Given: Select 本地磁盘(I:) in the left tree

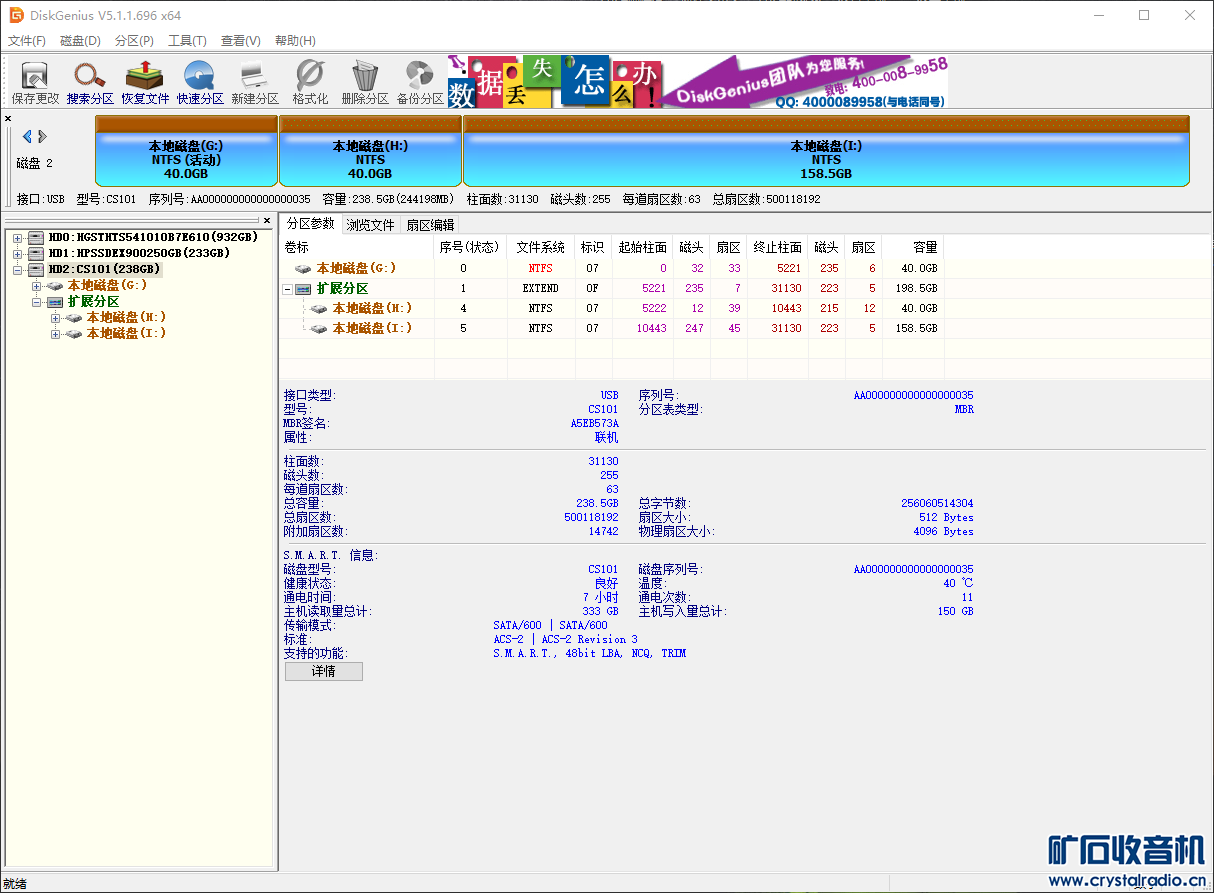Looking at the screenshot, I should [126, 333].
